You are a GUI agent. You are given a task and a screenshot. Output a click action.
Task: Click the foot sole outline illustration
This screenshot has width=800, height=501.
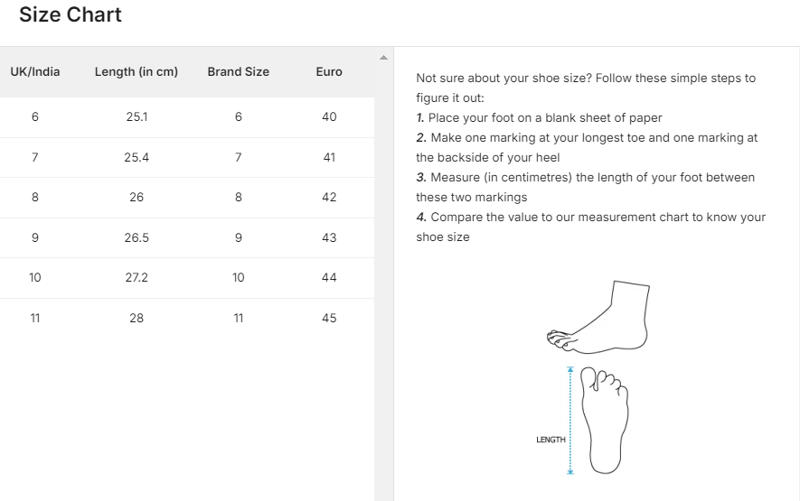pyautogui.click(x=604, y=419)
